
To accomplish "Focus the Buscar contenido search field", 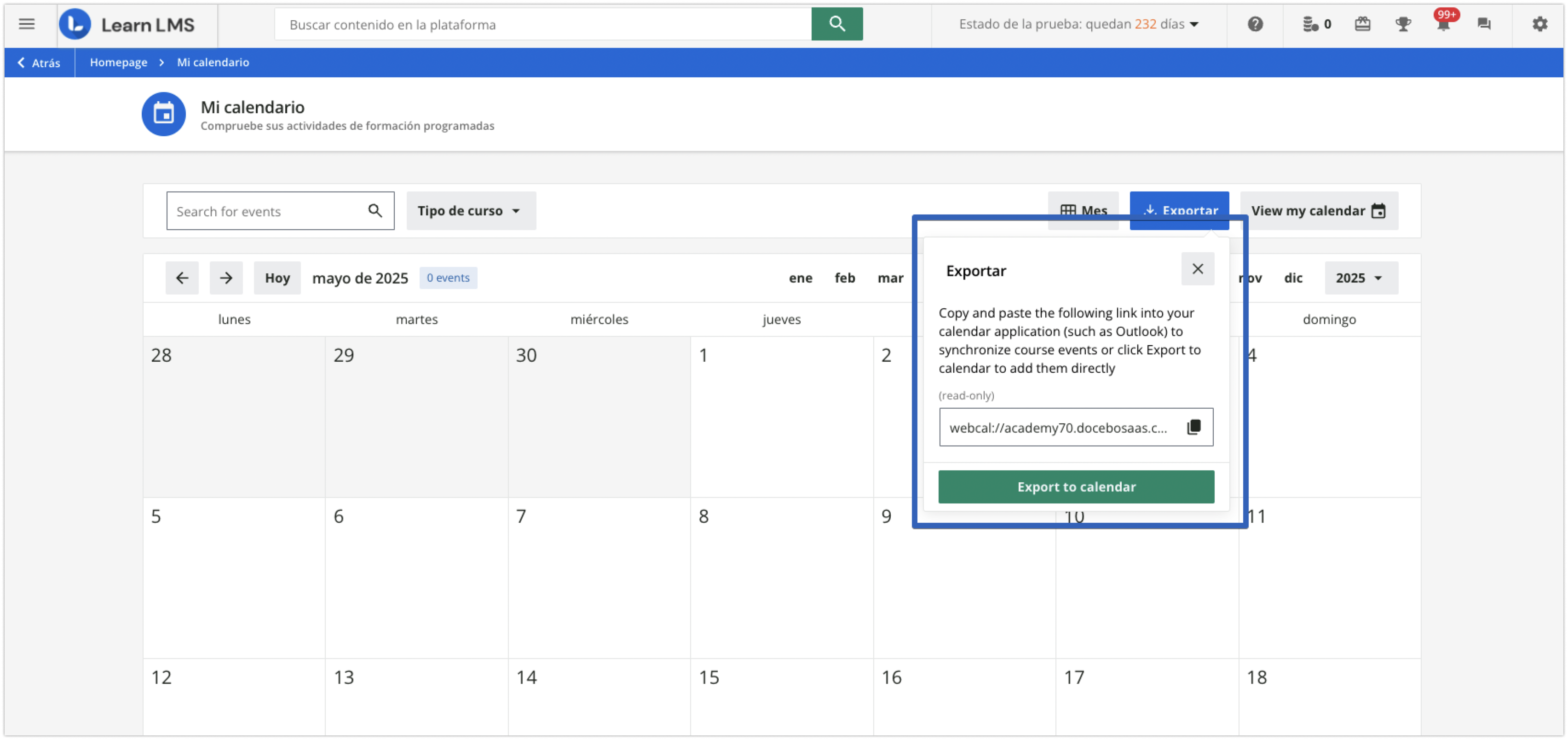I will click(x=543, y=24).
